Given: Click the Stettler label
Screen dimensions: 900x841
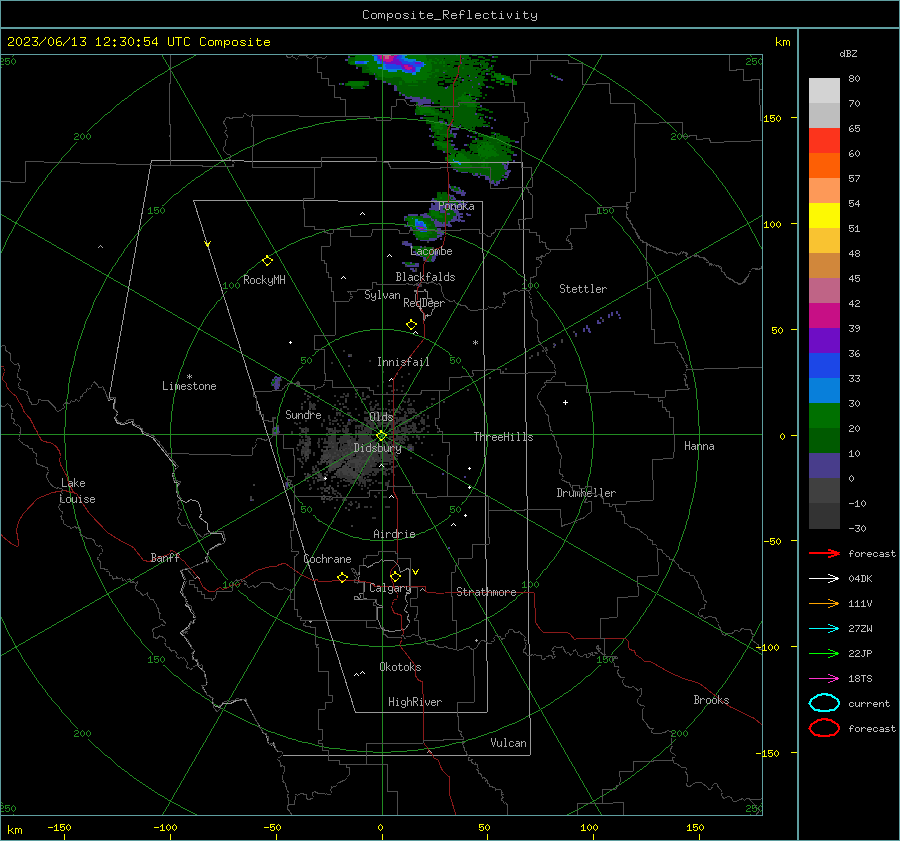Looking at the screenshot, I should 583,289.
